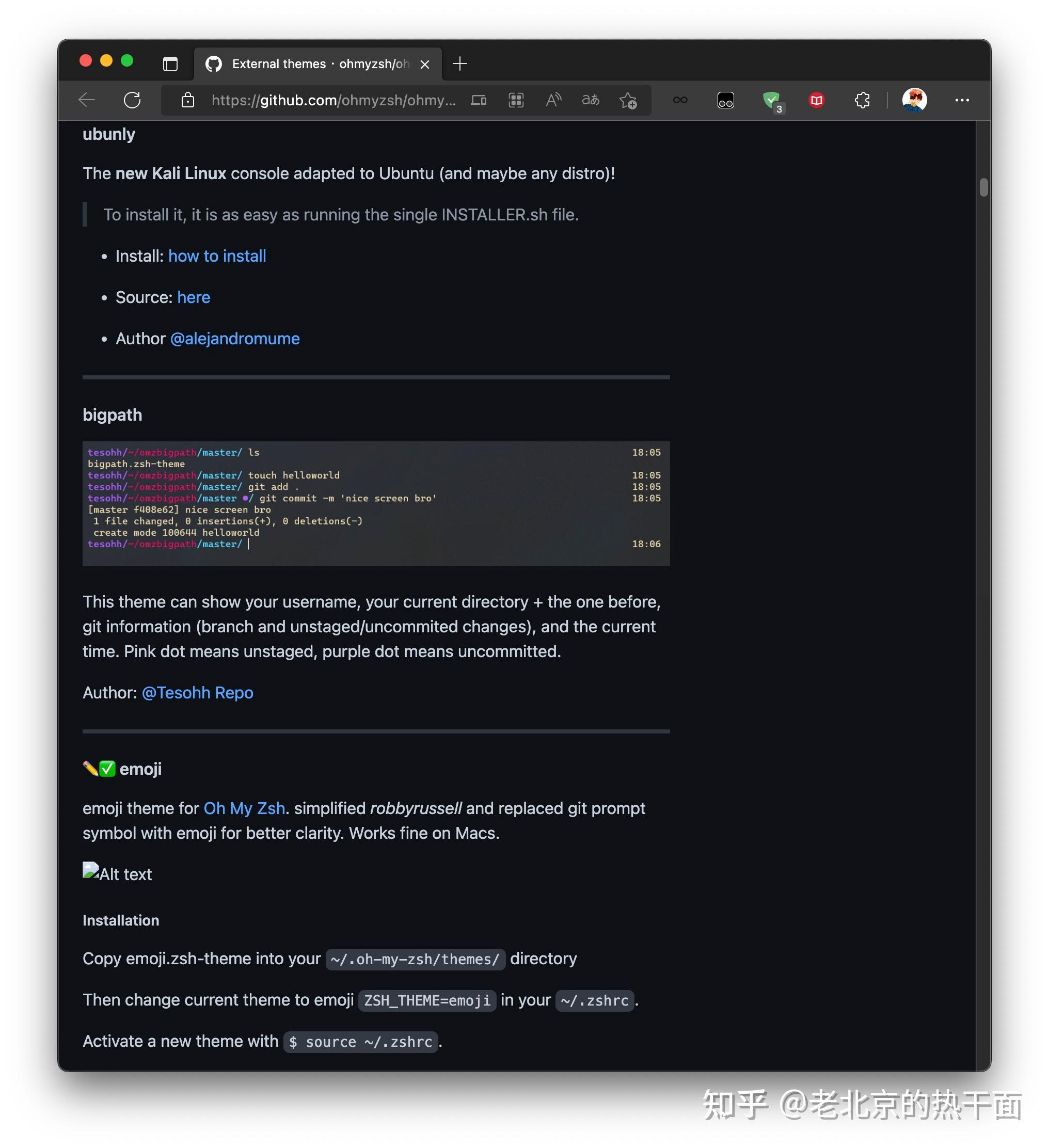
Task: Open the Read aloud feature
Action: click(552, 100)
